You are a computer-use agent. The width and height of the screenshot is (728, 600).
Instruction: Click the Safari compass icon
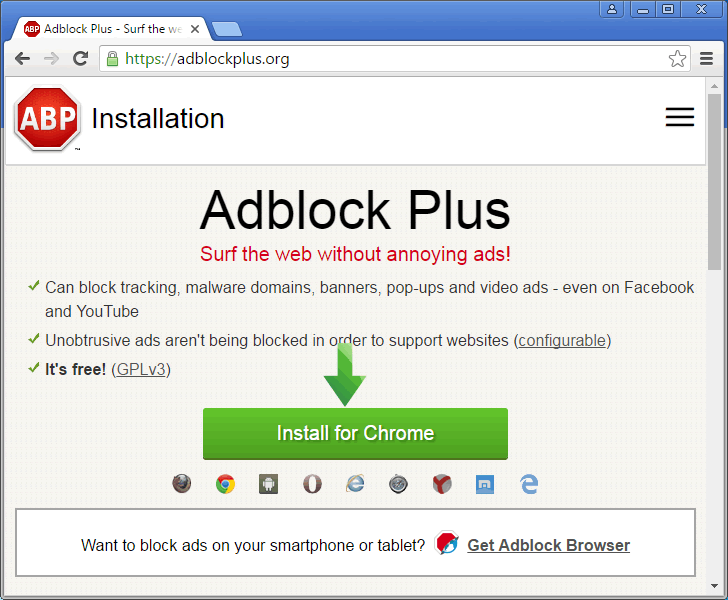(398, 484)
